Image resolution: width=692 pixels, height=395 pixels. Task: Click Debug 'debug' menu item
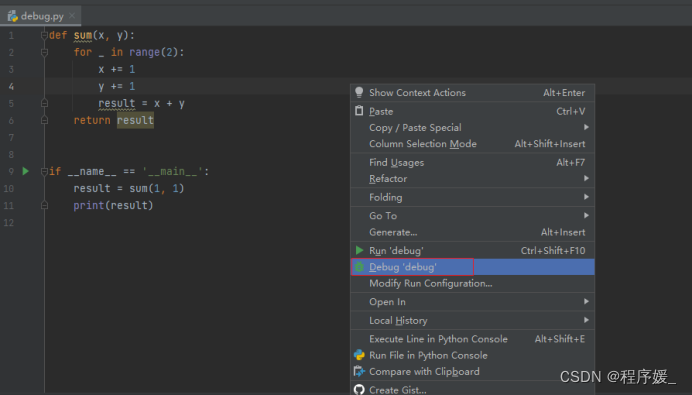[x=473, y=267]
